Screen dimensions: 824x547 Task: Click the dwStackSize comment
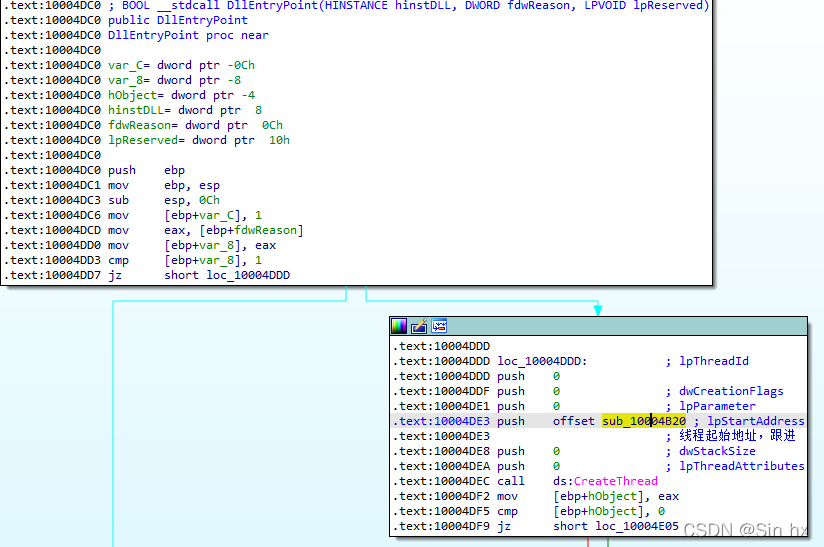click(x=710, y=451)
